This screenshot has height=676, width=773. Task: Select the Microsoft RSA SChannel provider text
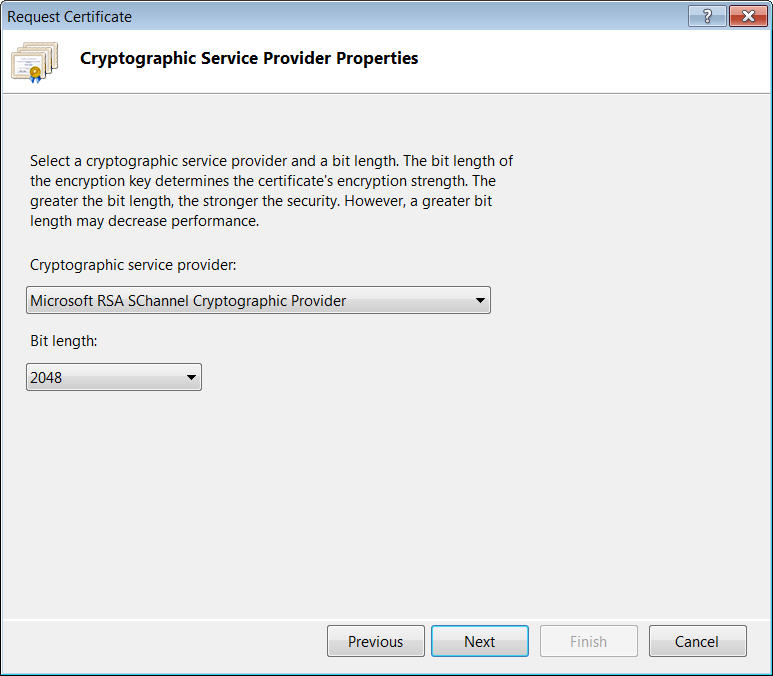tap(188, 300)
